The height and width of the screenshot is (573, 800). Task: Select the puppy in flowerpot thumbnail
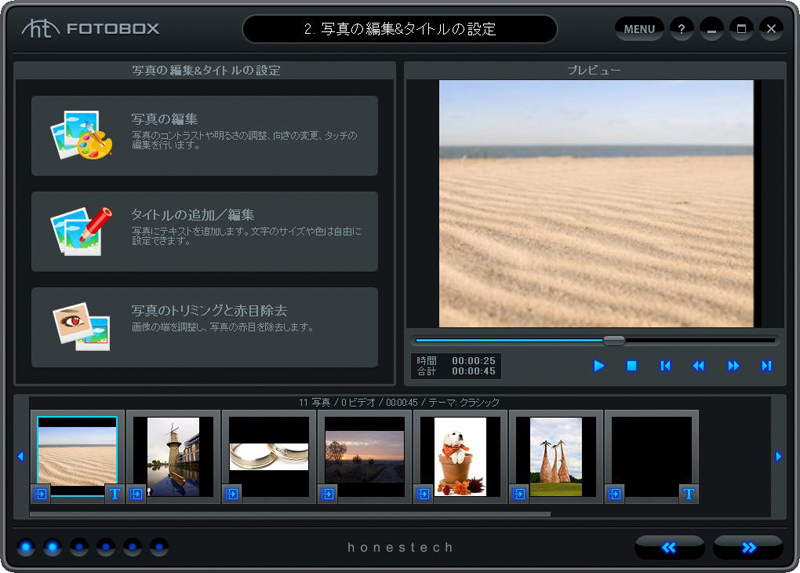pyautogui.click(x=460, y=457)
